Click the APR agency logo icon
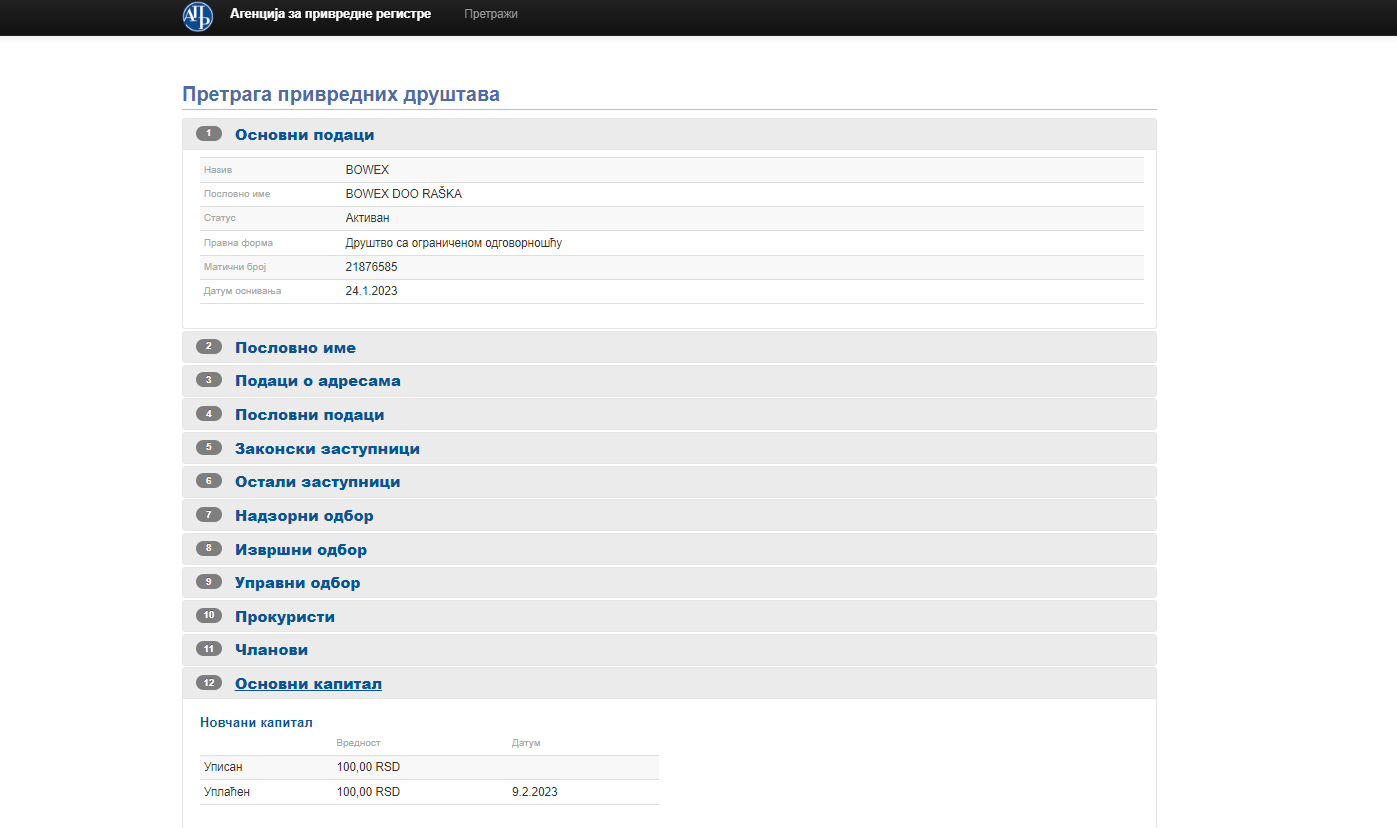 pos(198,16)
